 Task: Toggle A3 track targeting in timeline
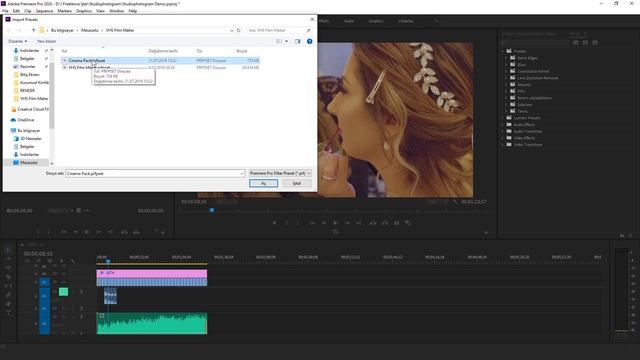point(44,324)
